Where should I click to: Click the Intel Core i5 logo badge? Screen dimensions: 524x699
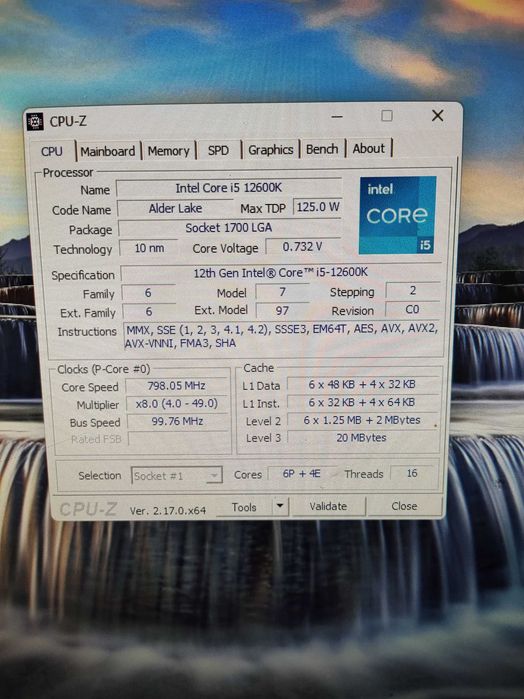[x=397, y=215]
